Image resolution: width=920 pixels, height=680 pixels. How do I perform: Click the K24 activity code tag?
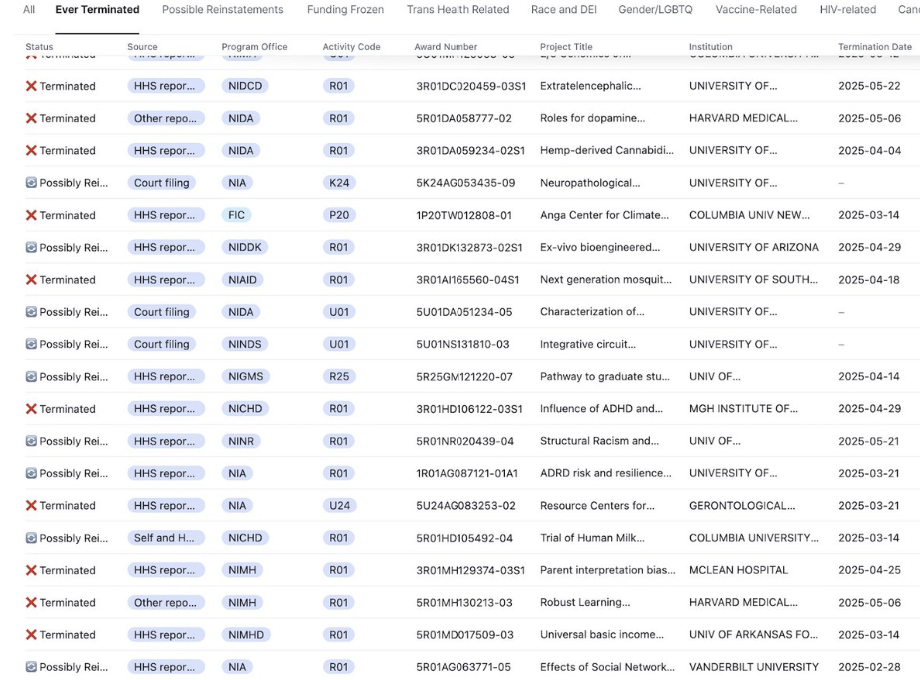[339, 183]
